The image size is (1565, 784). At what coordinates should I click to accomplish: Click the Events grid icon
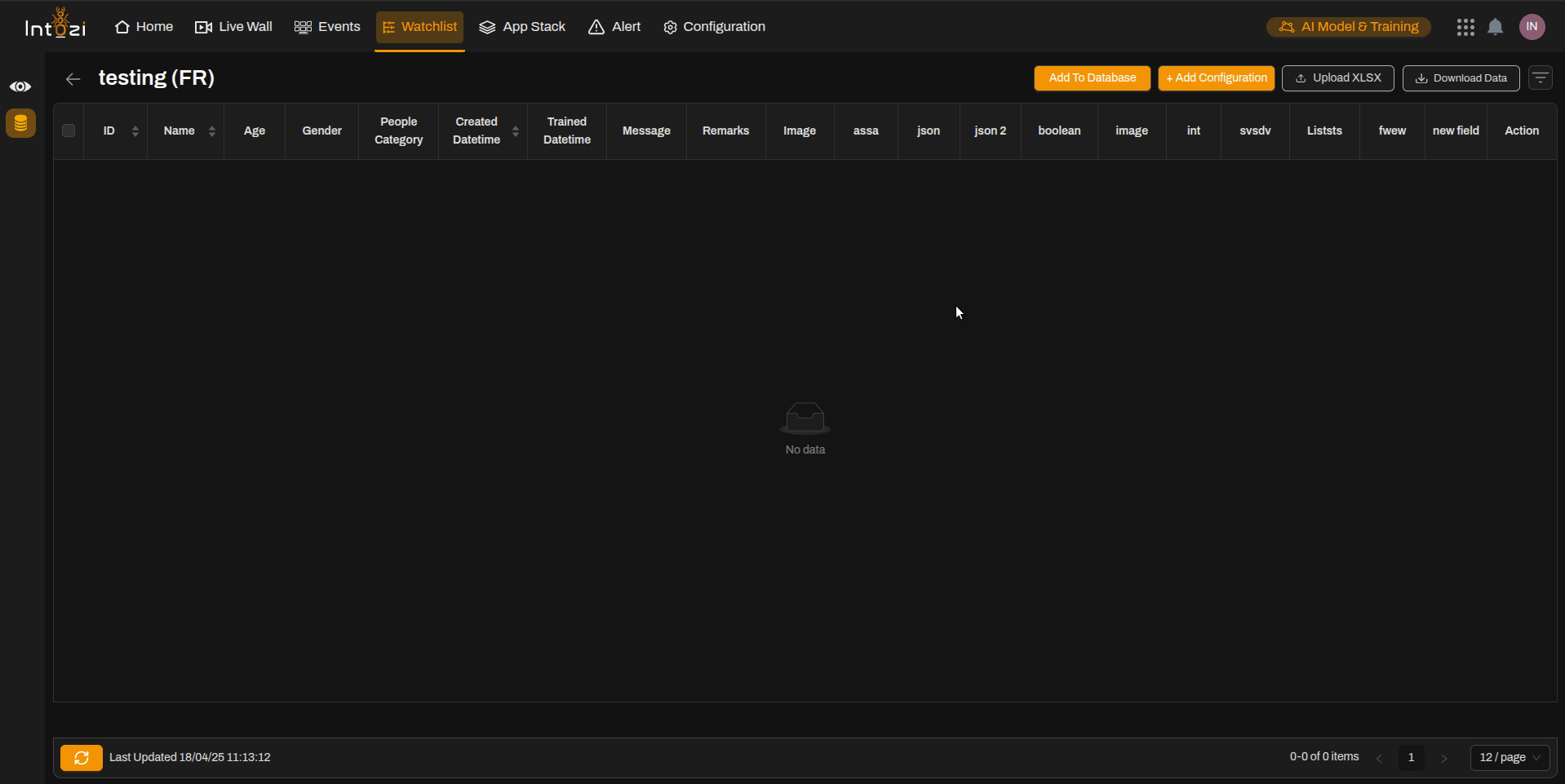303,26
